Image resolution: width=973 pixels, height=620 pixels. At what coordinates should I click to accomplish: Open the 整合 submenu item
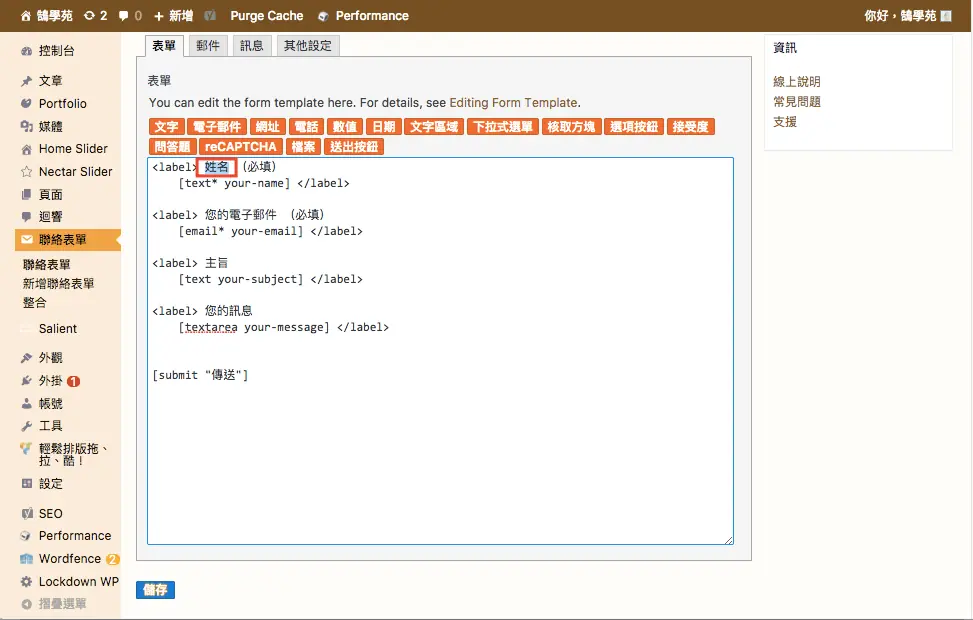[35, 303]
